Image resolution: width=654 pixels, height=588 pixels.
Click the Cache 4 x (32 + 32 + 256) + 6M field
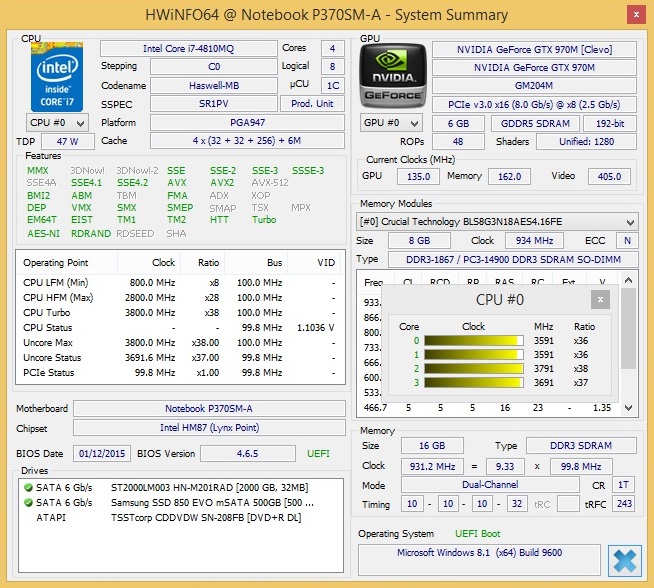click(x=247, y=141)
